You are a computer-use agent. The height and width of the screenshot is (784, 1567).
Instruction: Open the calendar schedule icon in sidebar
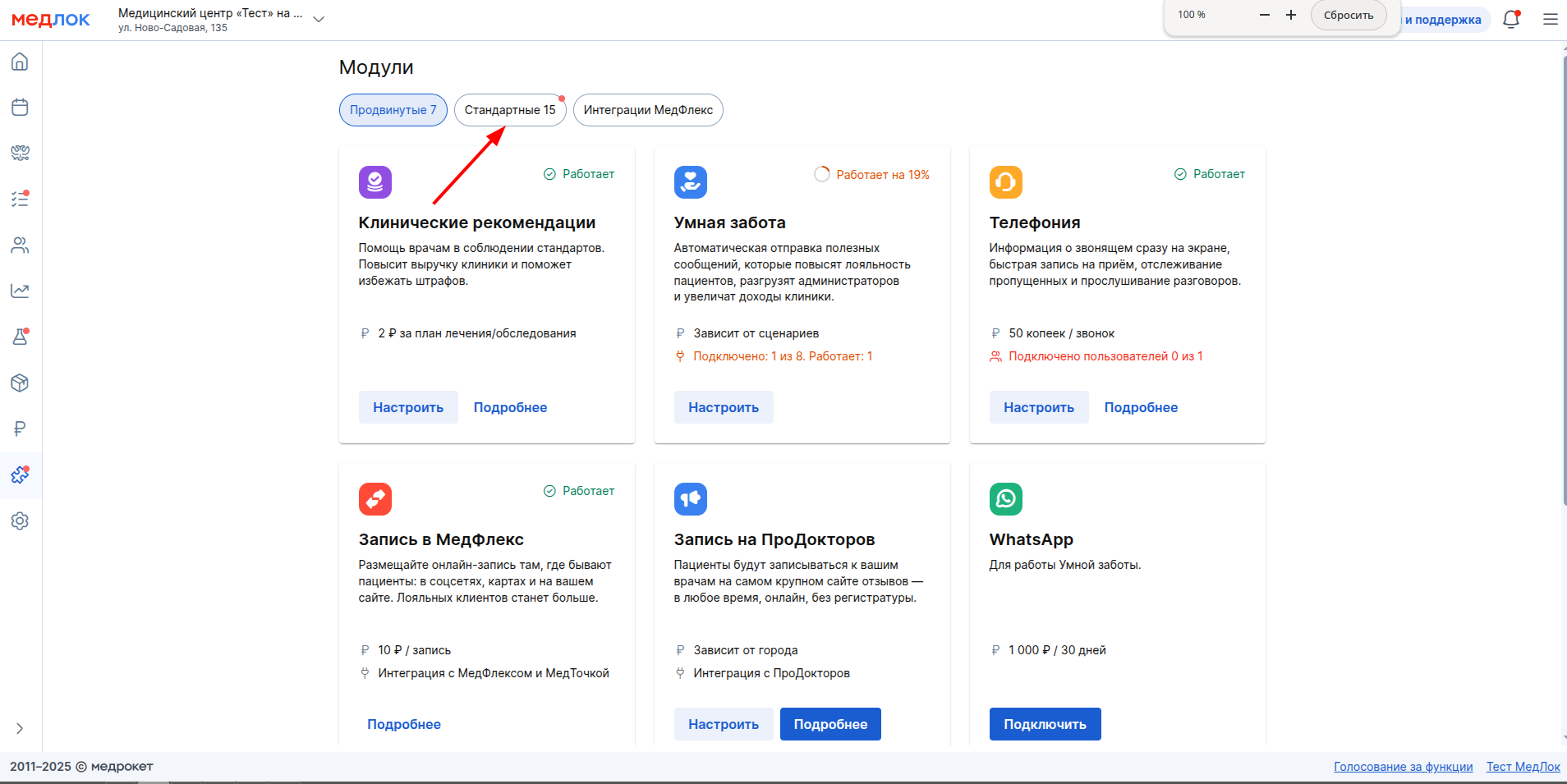pyautogui.click(x=20, y=108)
